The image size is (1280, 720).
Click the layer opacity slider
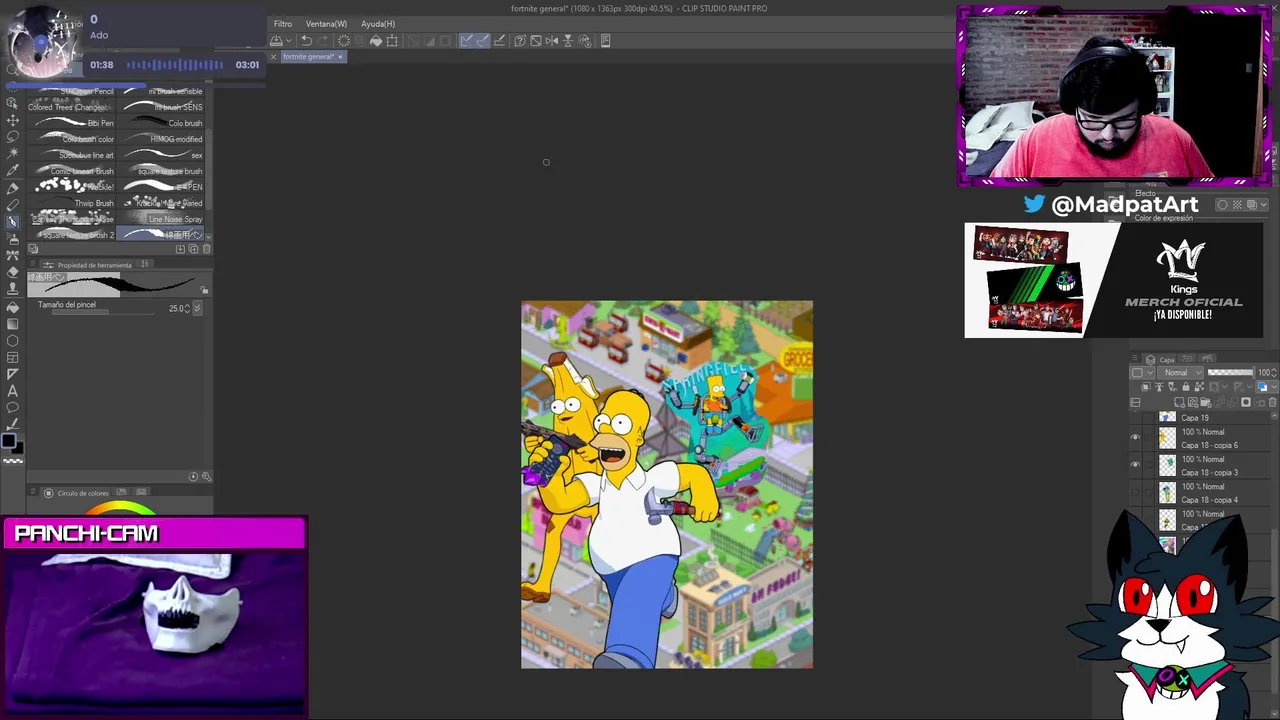(x=1230, y=373)
